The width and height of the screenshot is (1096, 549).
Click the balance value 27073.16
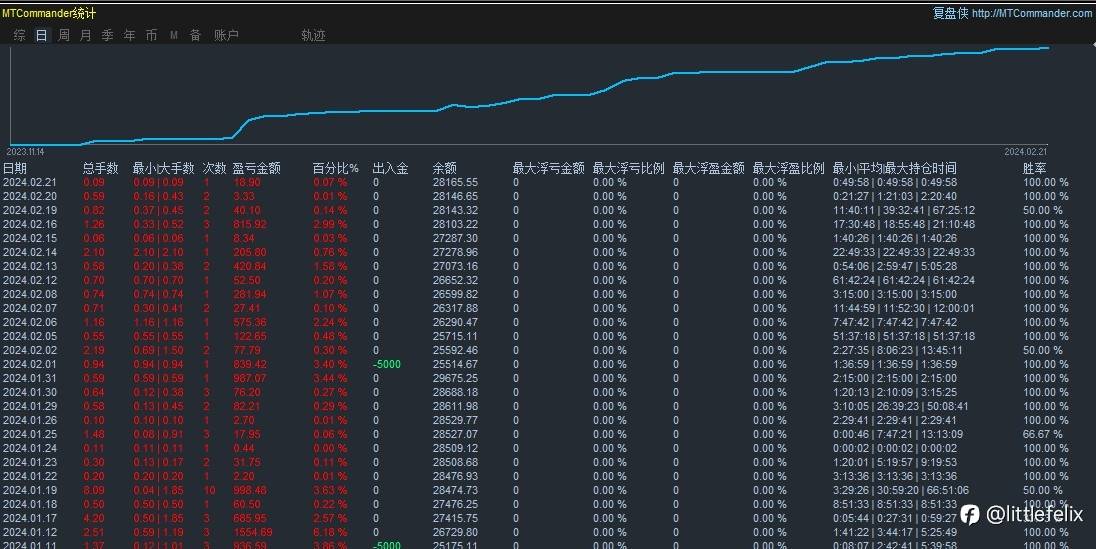pyautogui.click(x=455, y=266)
